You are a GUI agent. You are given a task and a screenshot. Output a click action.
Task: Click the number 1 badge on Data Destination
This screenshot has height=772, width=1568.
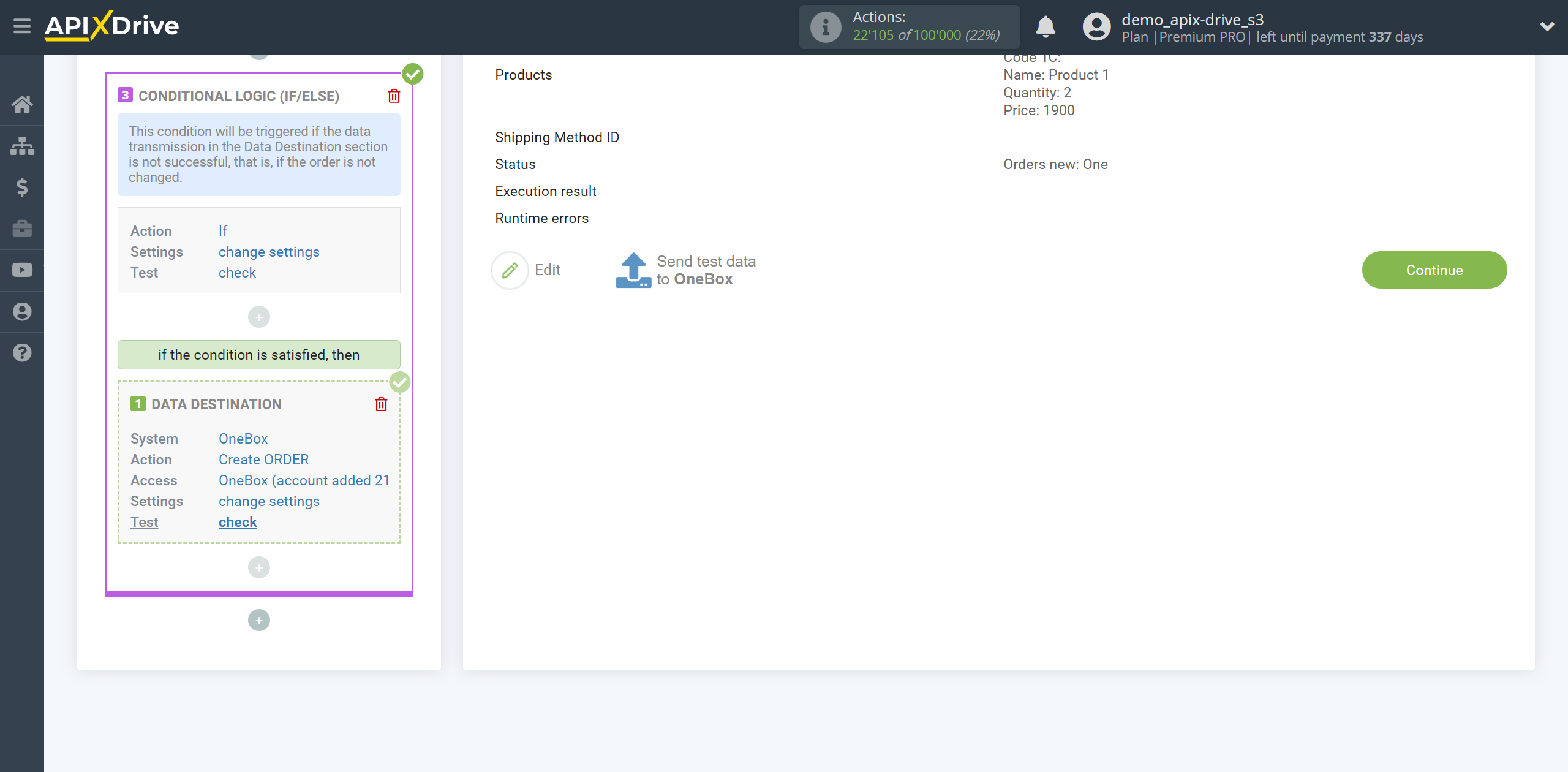138,403
